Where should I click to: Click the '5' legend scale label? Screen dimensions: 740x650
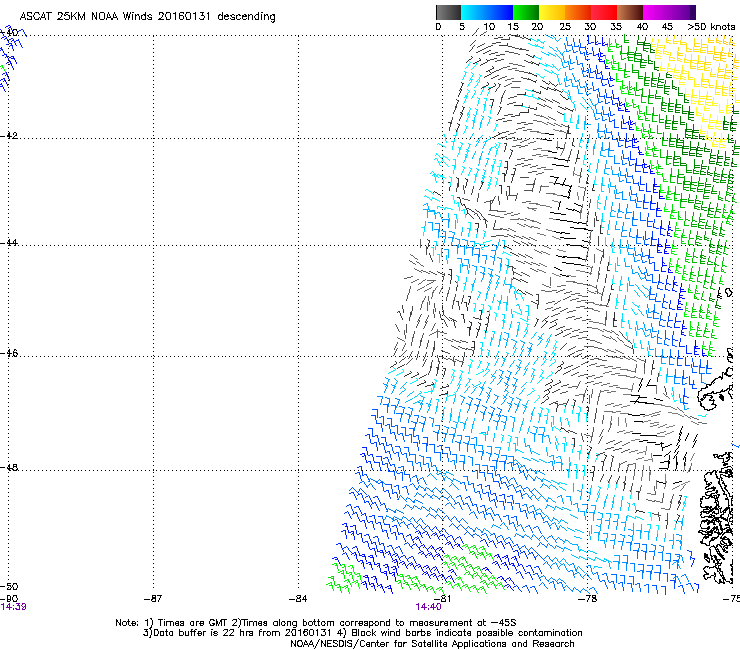click(x=462, y=27)
